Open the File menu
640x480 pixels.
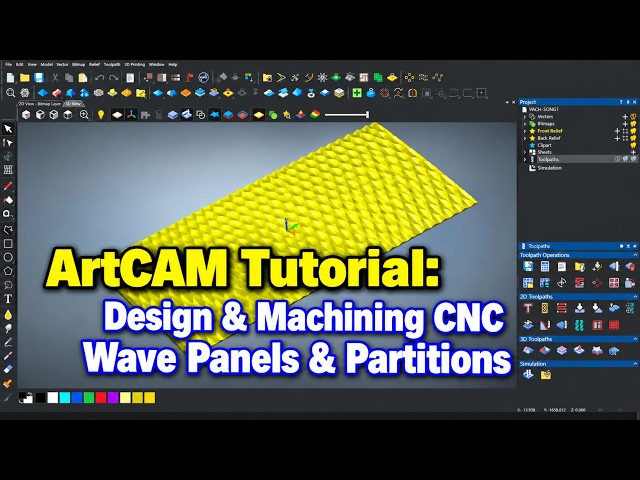click(x=8, y=64)
